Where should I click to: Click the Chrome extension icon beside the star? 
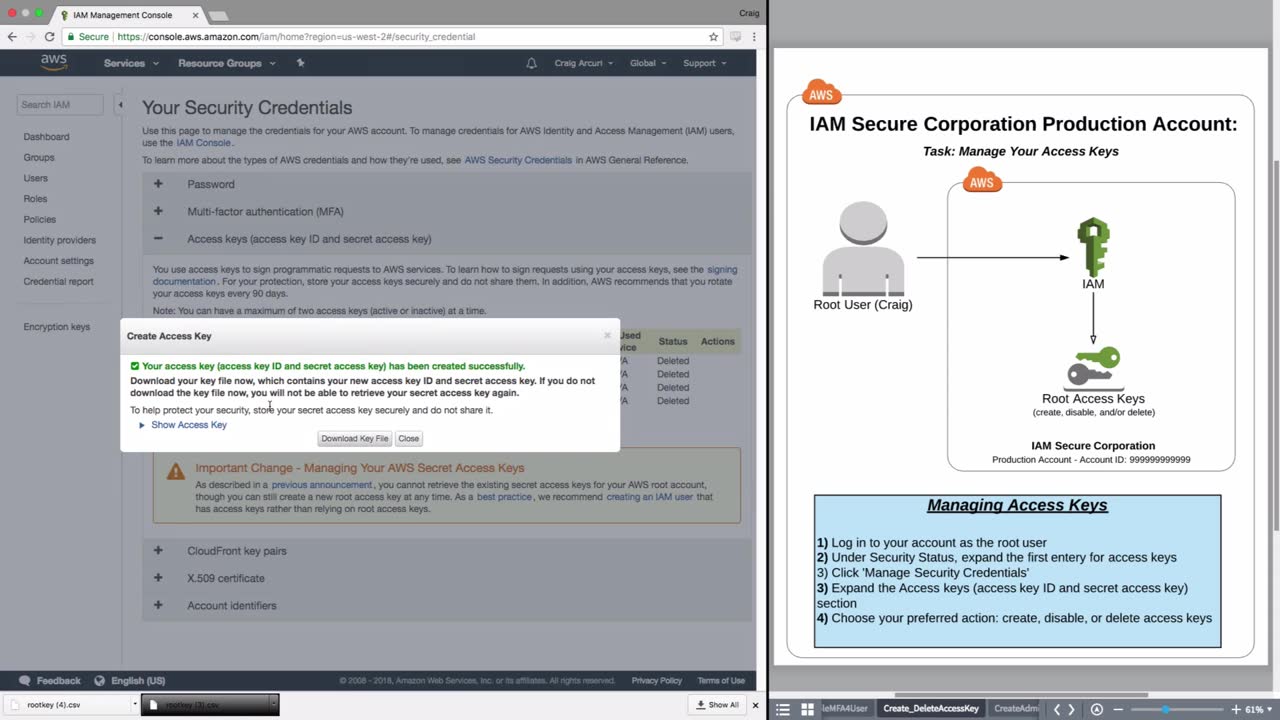736,37
